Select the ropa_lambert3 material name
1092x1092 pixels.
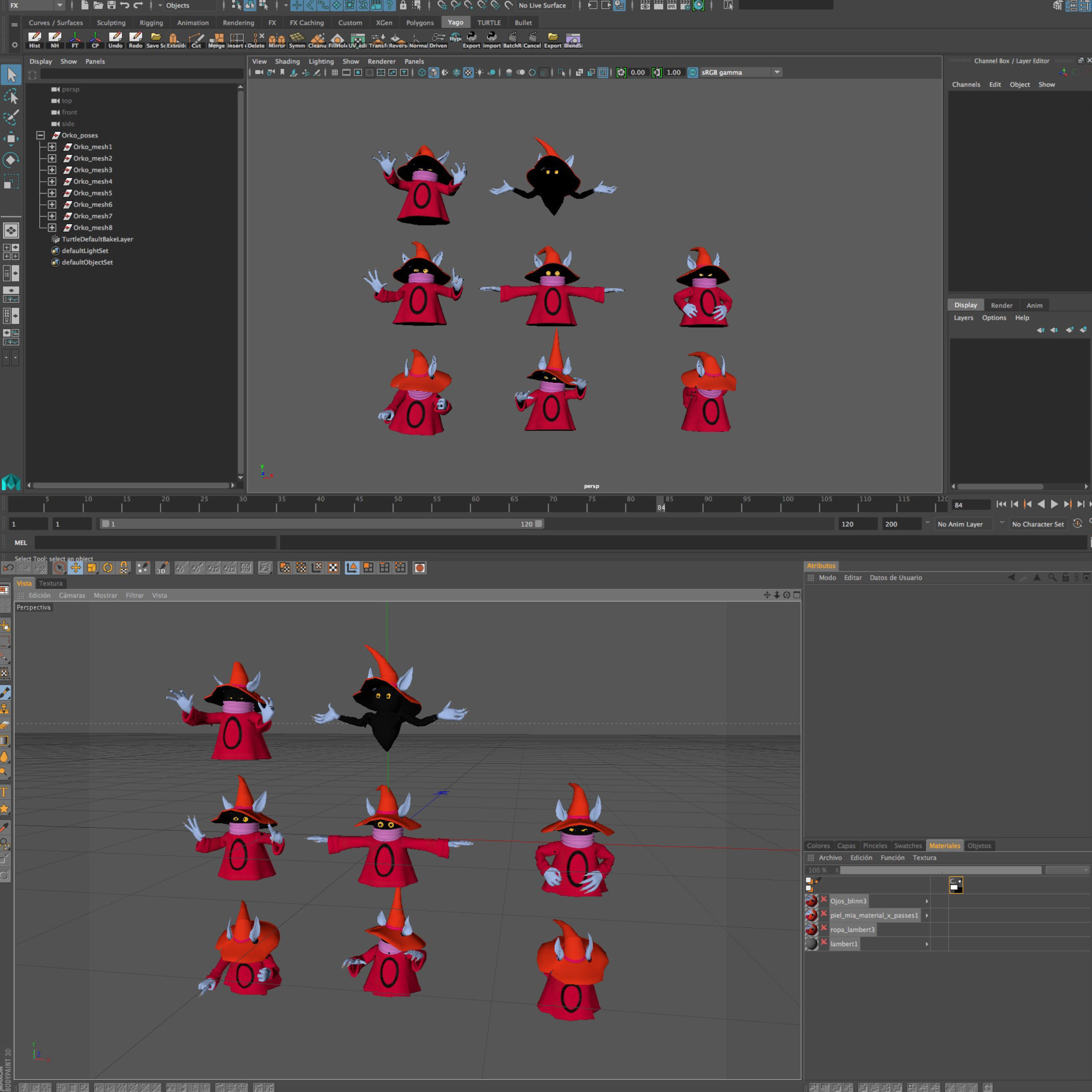pyautogui.click(x=852, y=929)
